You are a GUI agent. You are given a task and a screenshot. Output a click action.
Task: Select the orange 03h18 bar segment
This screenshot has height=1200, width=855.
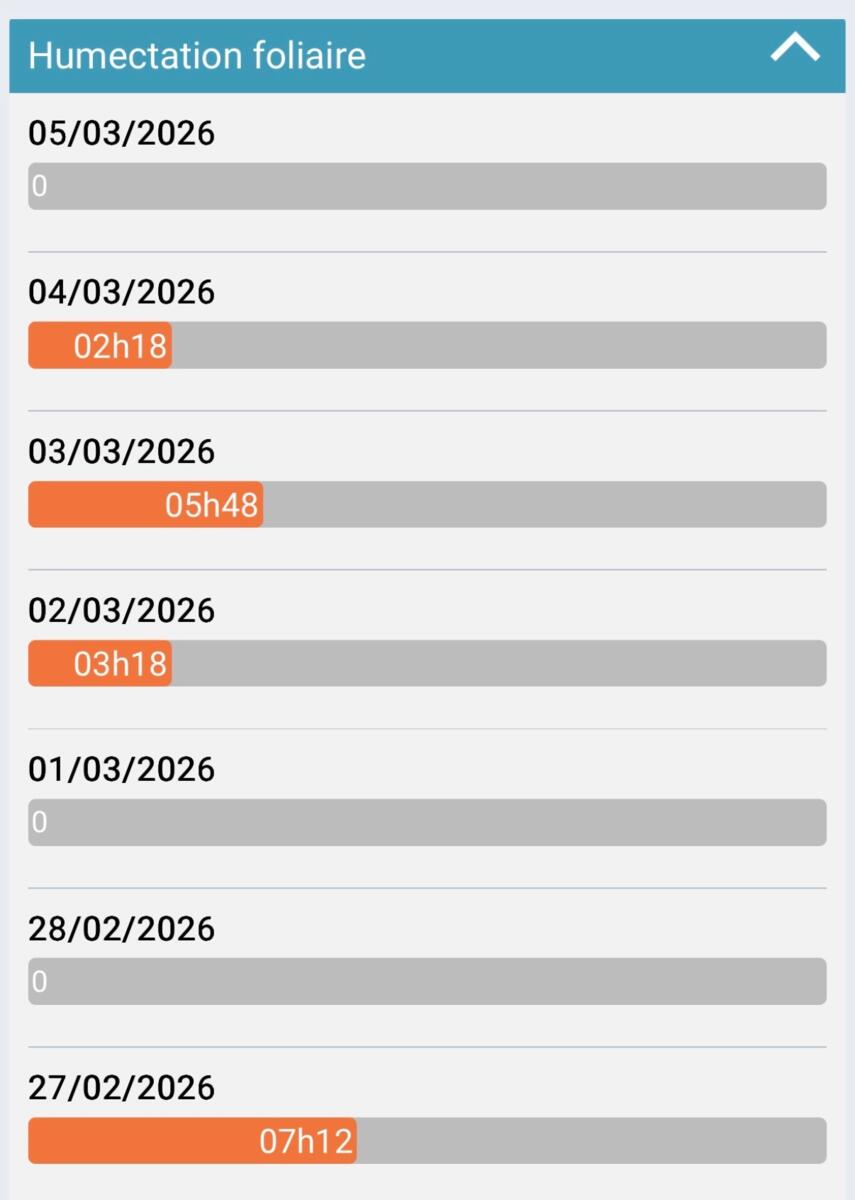[x=100, y=663]
